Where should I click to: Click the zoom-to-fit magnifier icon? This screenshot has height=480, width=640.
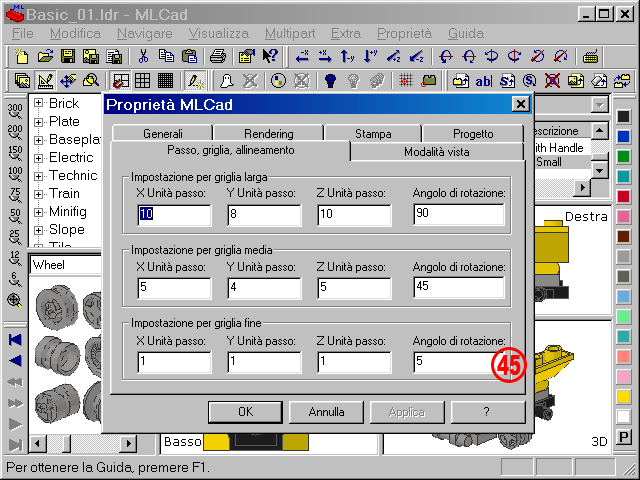15,300
